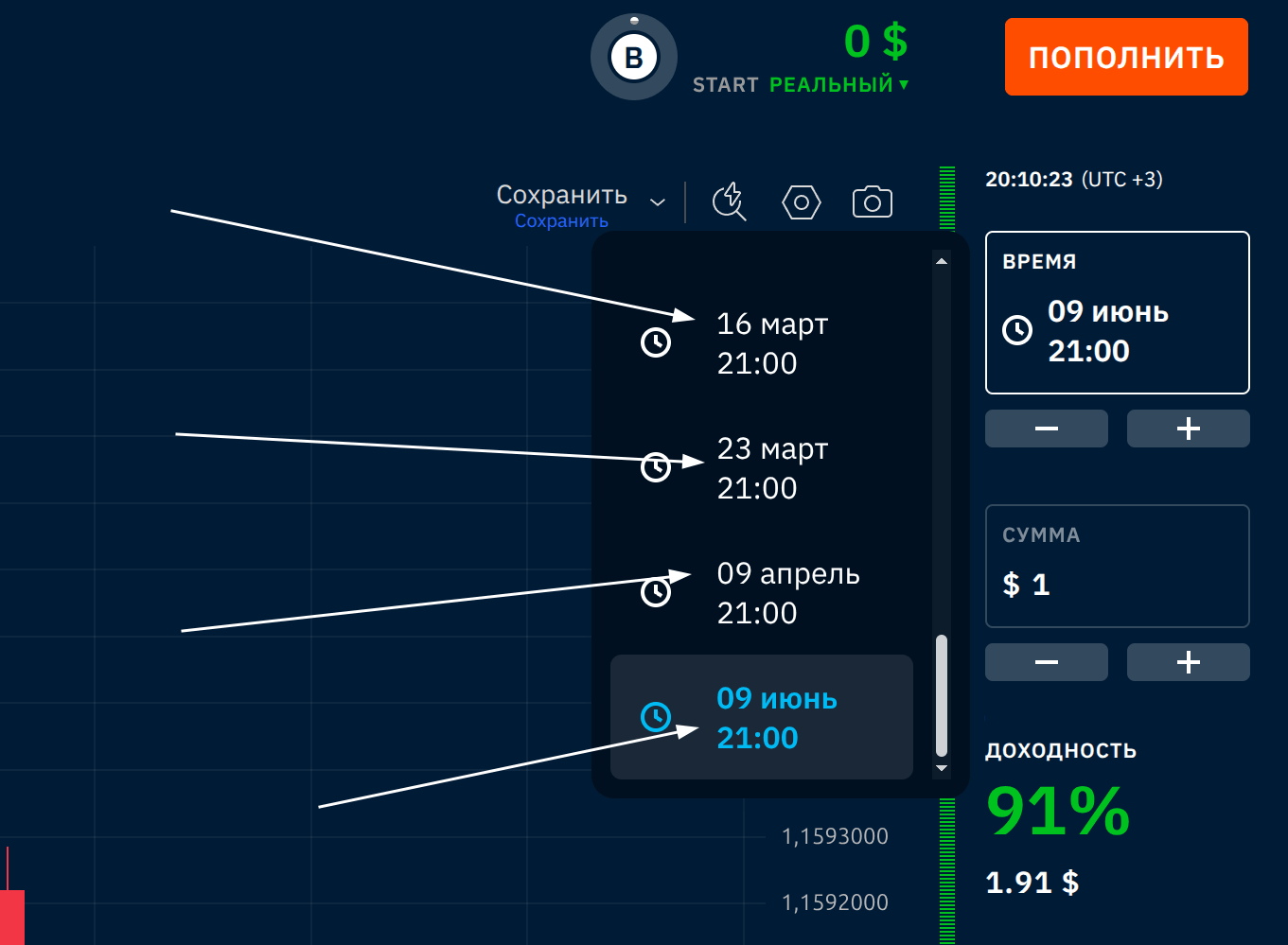Open the hexagon chart settings icon

[801, 202]
